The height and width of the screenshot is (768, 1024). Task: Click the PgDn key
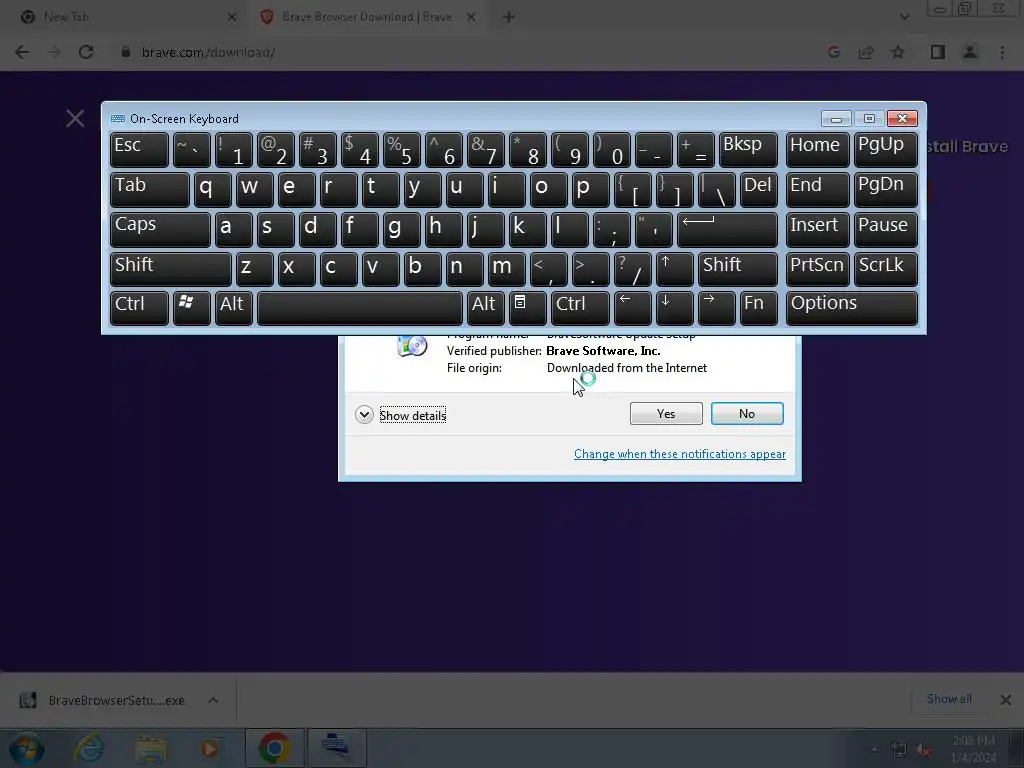(885, 189)
